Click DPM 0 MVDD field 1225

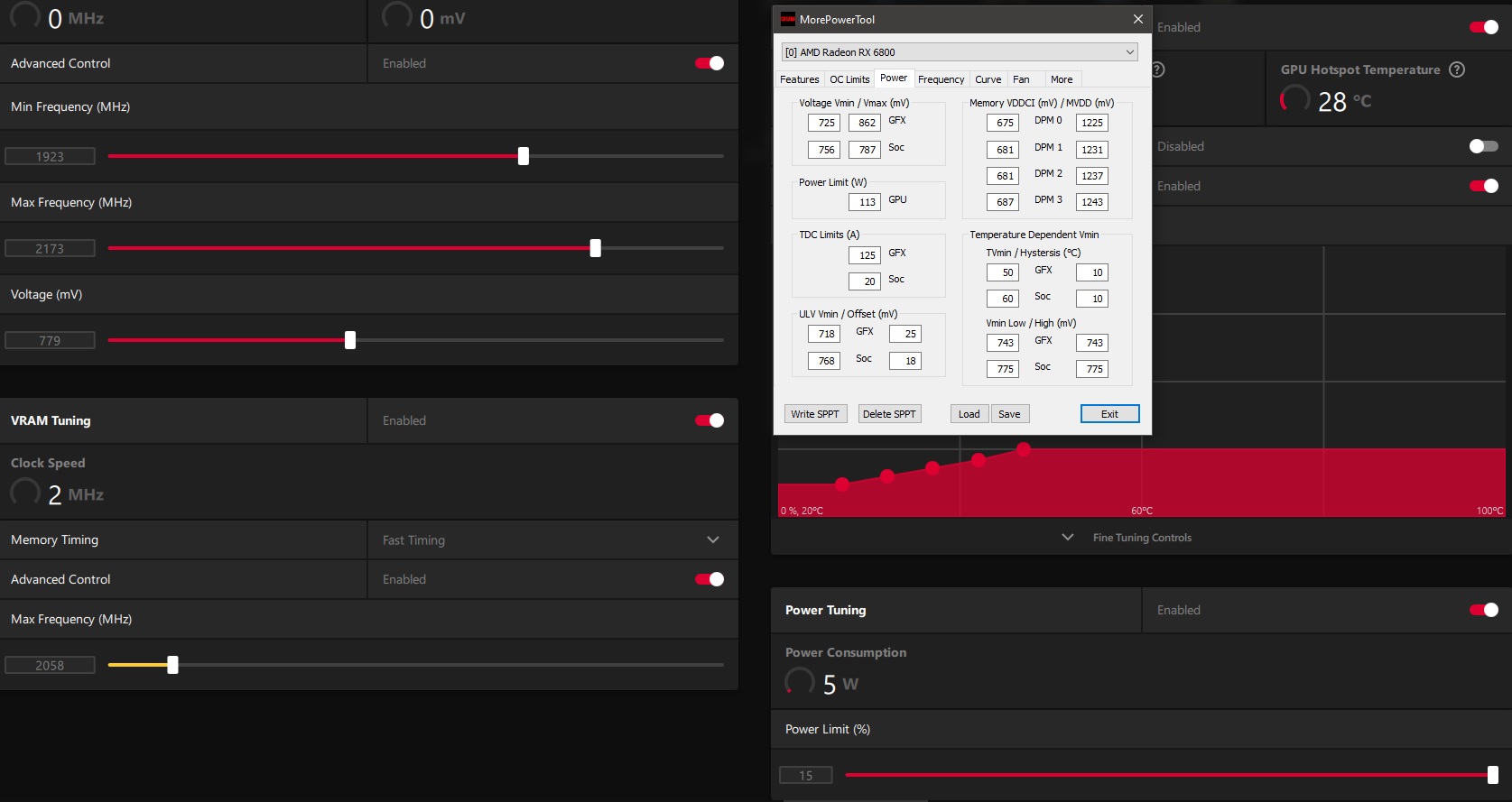[1092, 123]
